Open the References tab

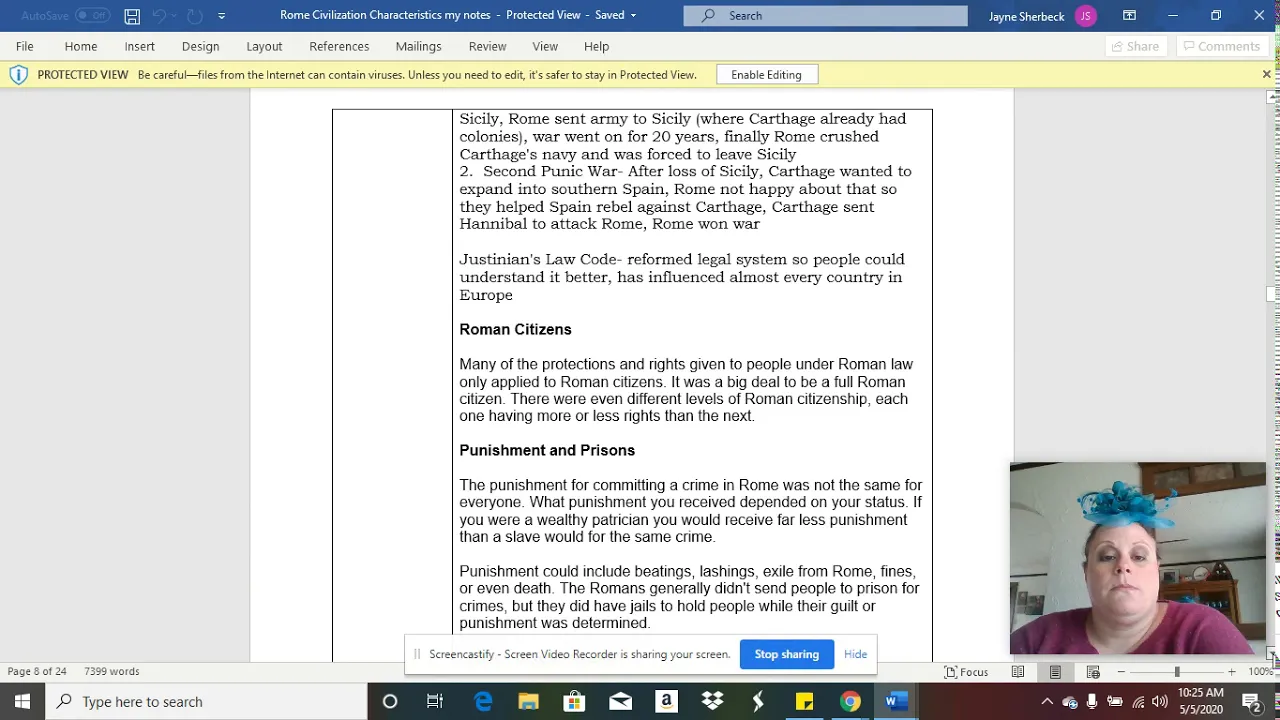coord(339,46)
